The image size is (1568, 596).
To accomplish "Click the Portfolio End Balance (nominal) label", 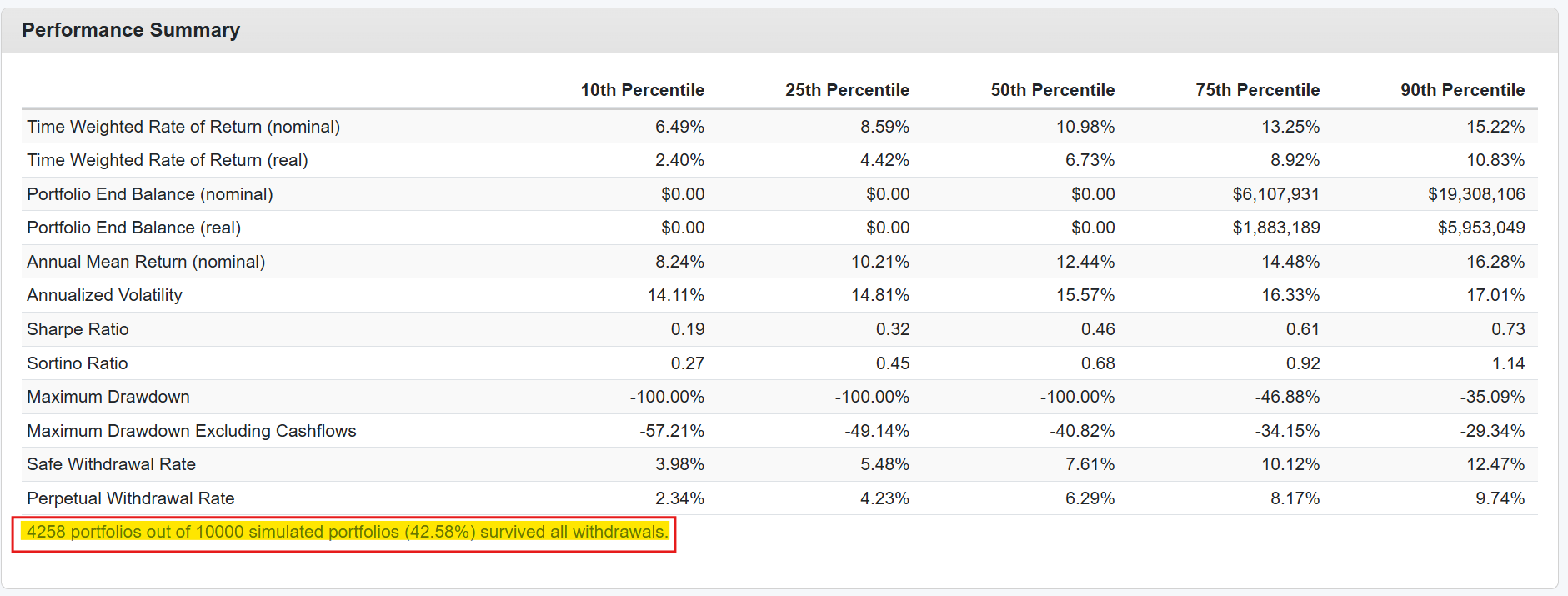I will tap(150, 194).
